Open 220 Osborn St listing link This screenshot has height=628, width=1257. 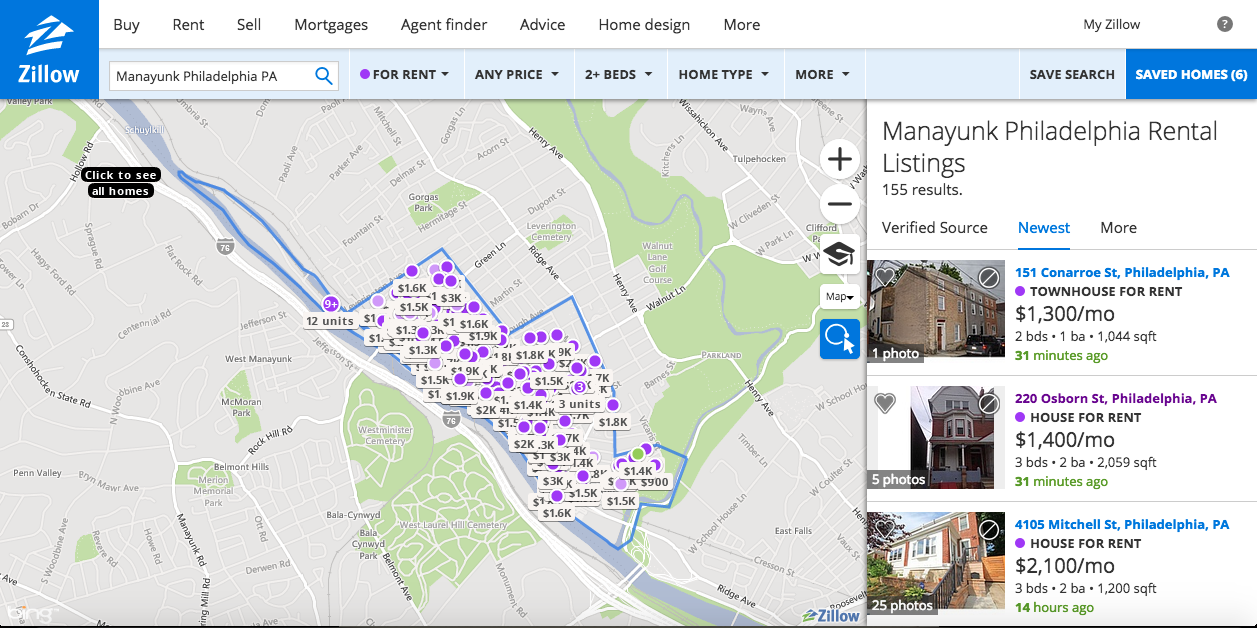tap(1115, 398)
